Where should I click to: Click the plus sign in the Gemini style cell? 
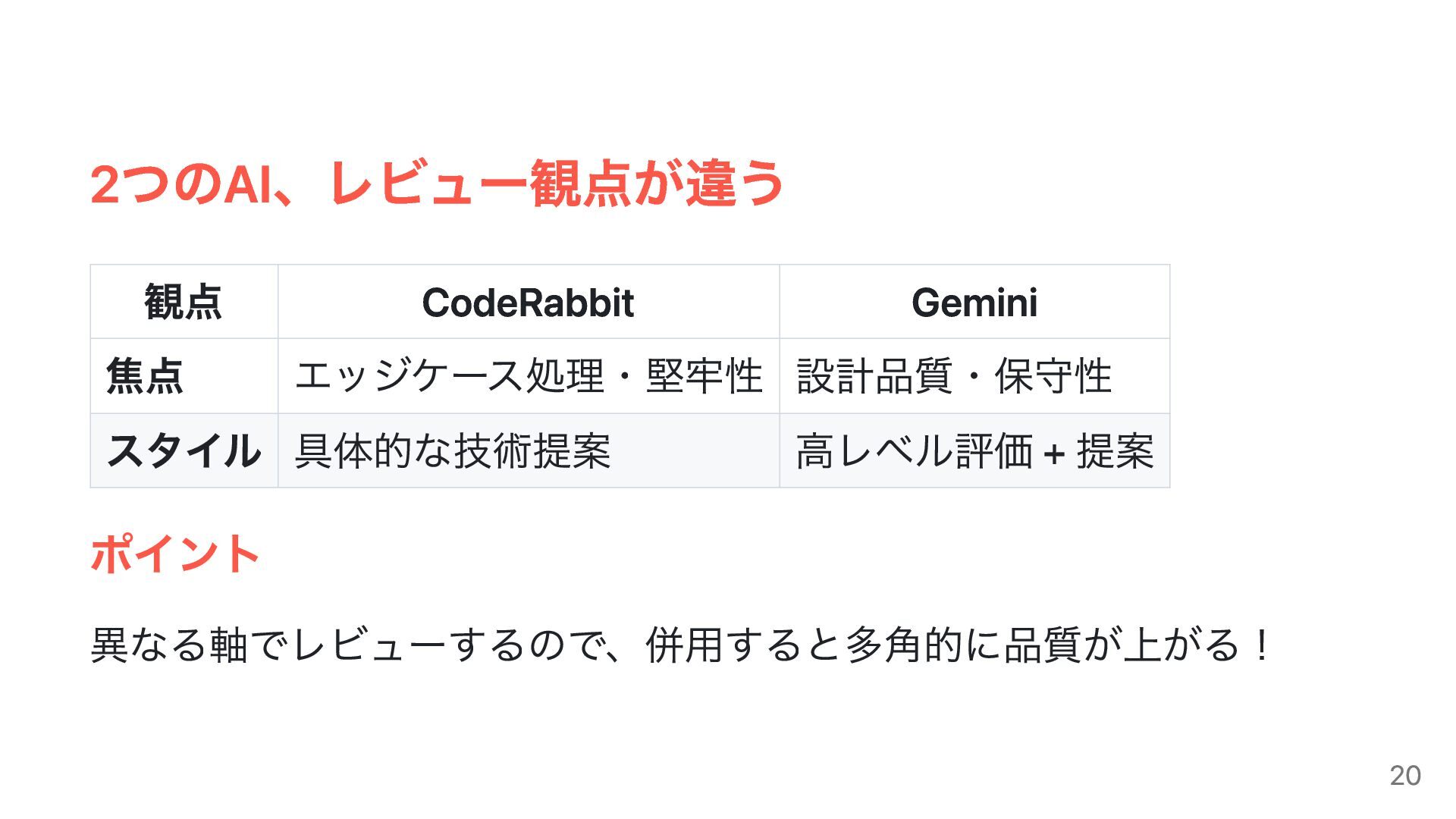[x=1054, y=453]
